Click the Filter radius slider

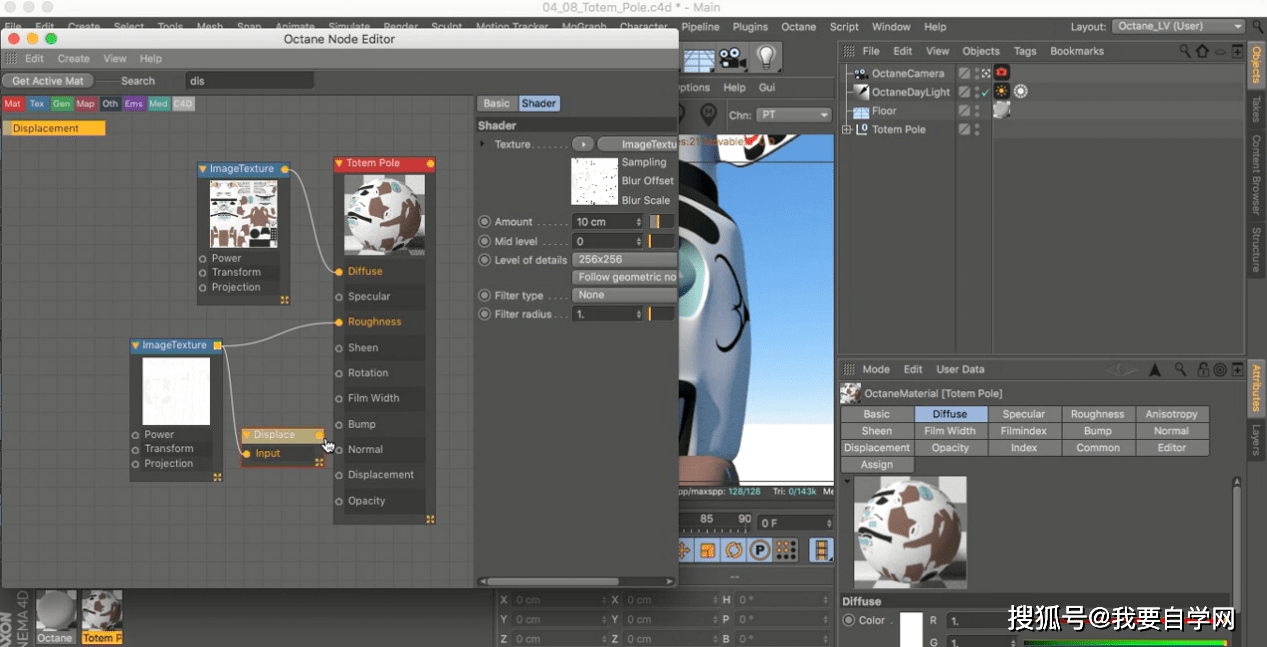663,314
